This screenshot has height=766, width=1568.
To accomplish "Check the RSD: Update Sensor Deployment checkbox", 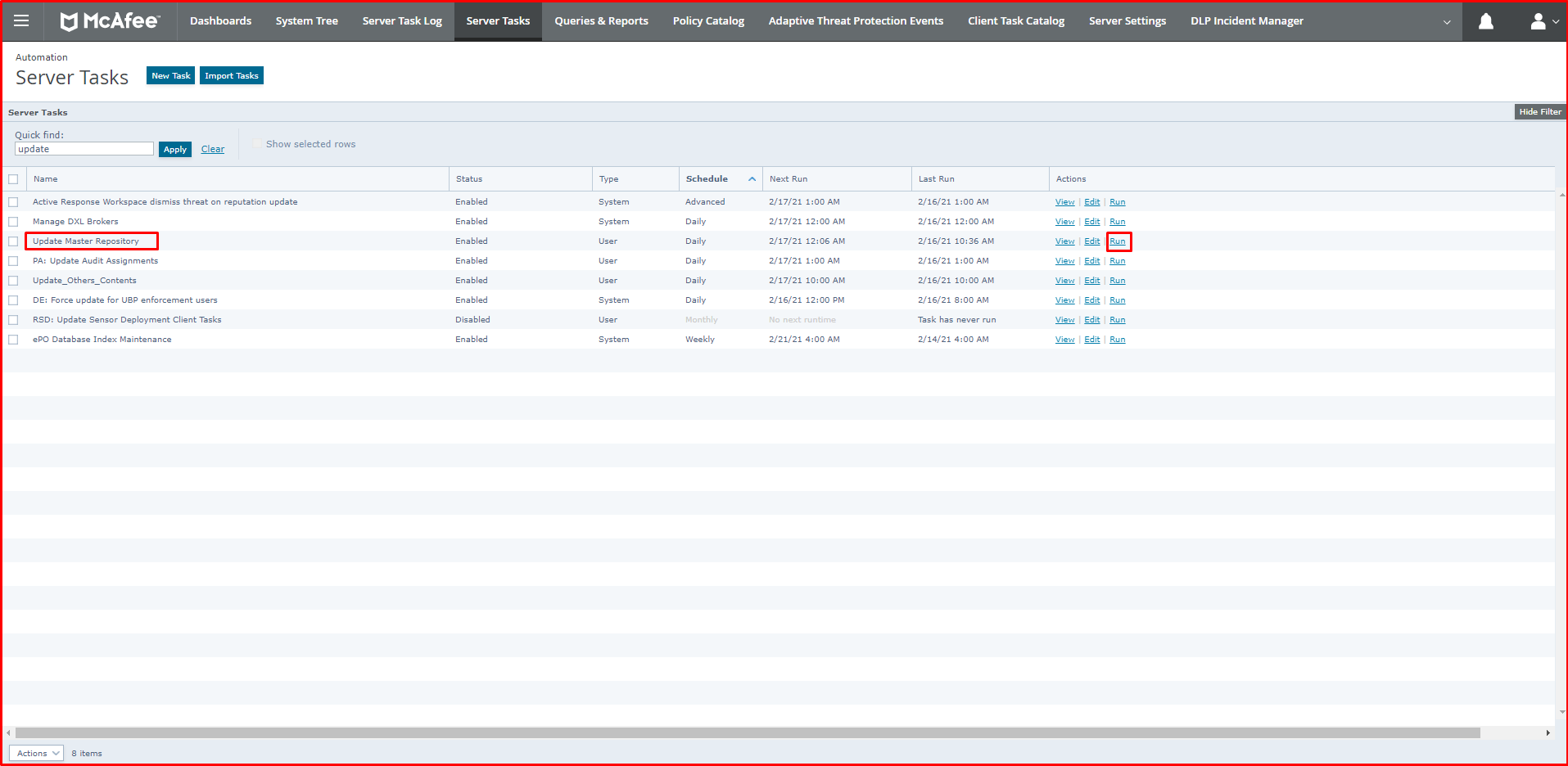I will (13, 320).
